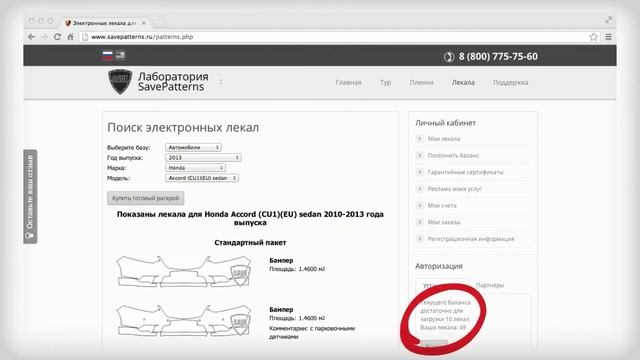The image size is (640, 360).
Task: Click the SavePatterns shield logo
Action: coord(120,82)
